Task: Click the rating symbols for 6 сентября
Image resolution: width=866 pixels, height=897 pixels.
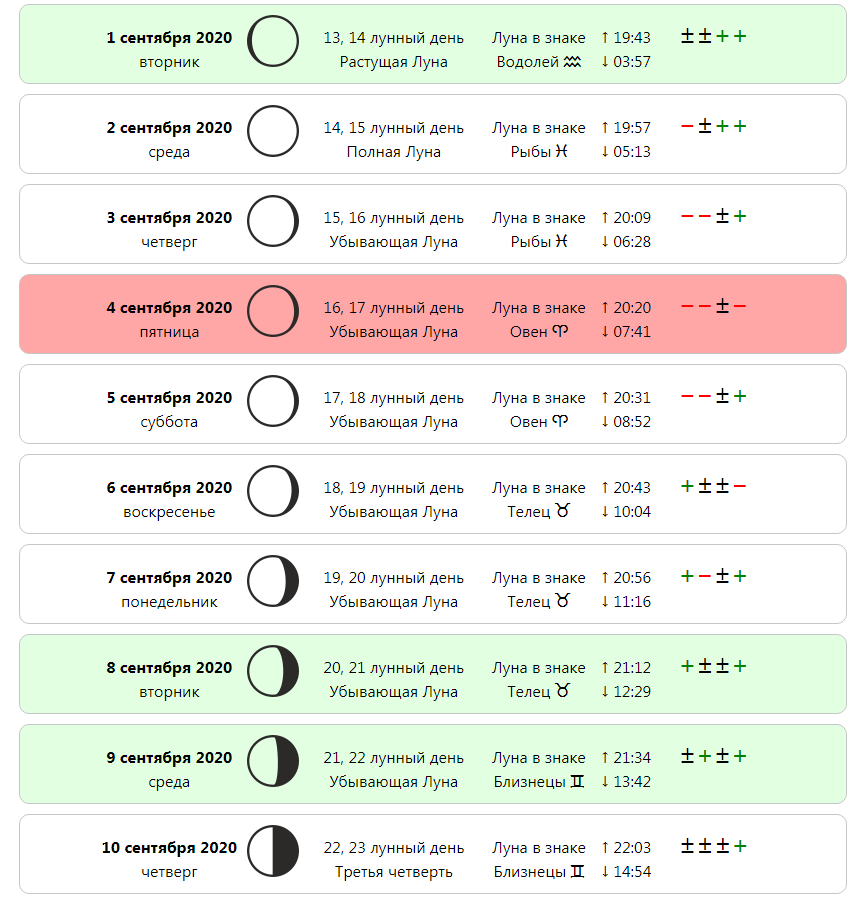Action: 714,486
